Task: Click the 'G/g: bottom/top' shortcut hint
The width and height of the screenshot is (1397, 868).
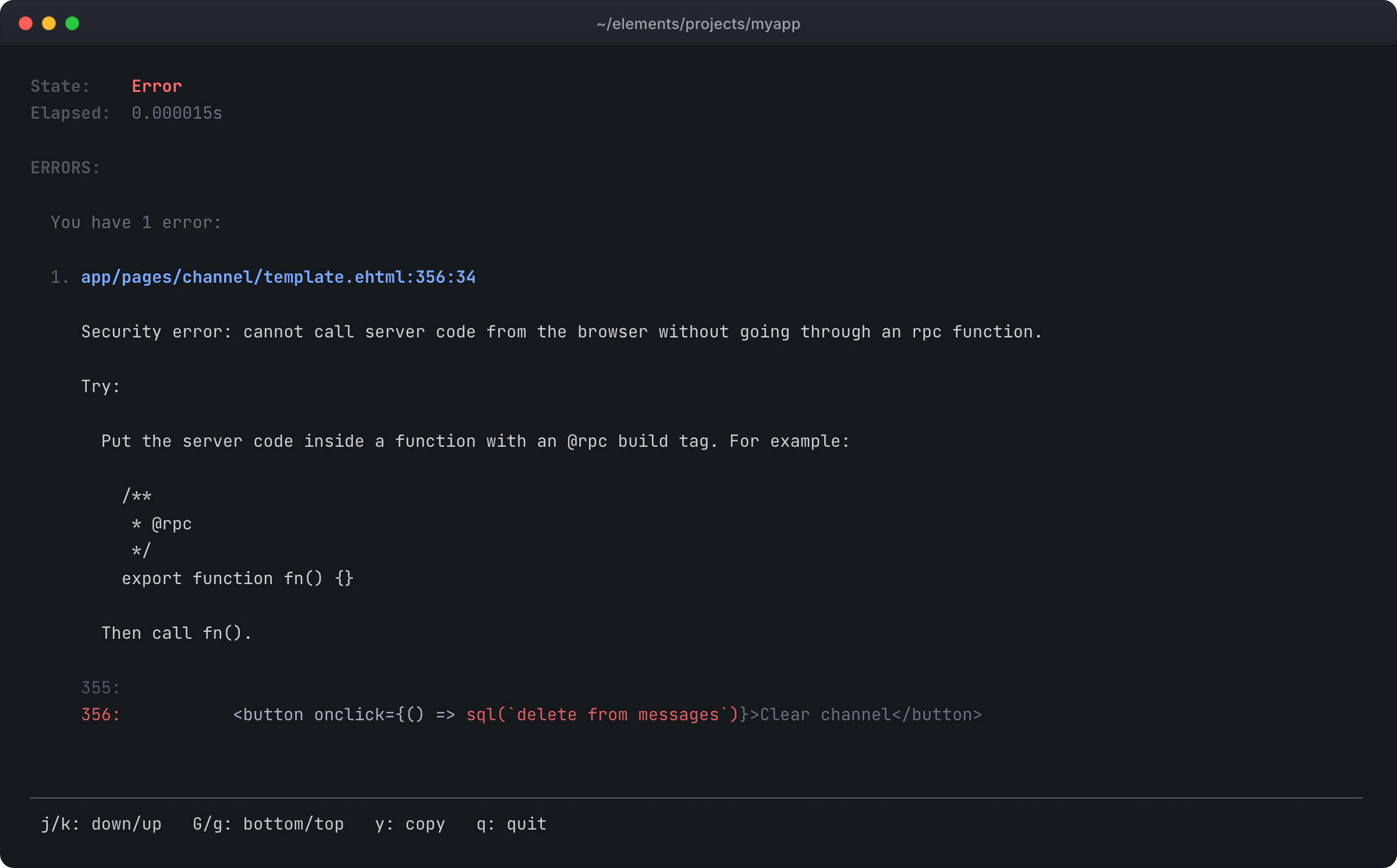Action: click(x=268, y=824)
